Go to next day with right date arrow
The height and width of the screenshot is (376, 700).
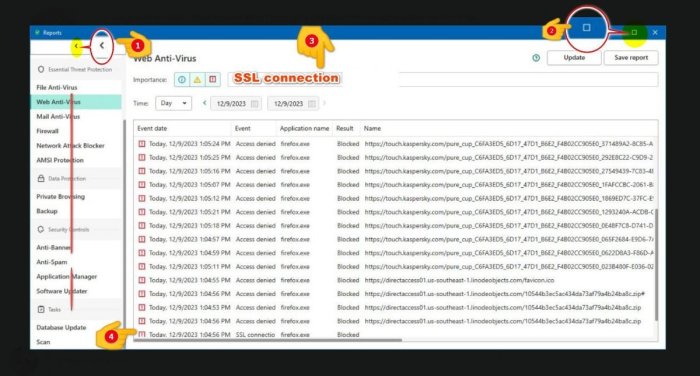(x=324, y=103)
